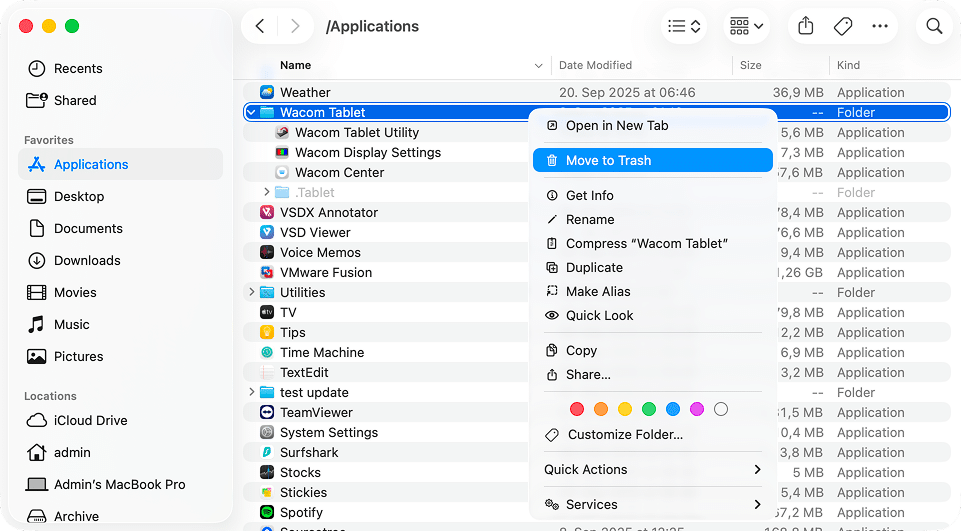Apply the gray tag color
Screen dimensions: 961x531
pos(721,409)
